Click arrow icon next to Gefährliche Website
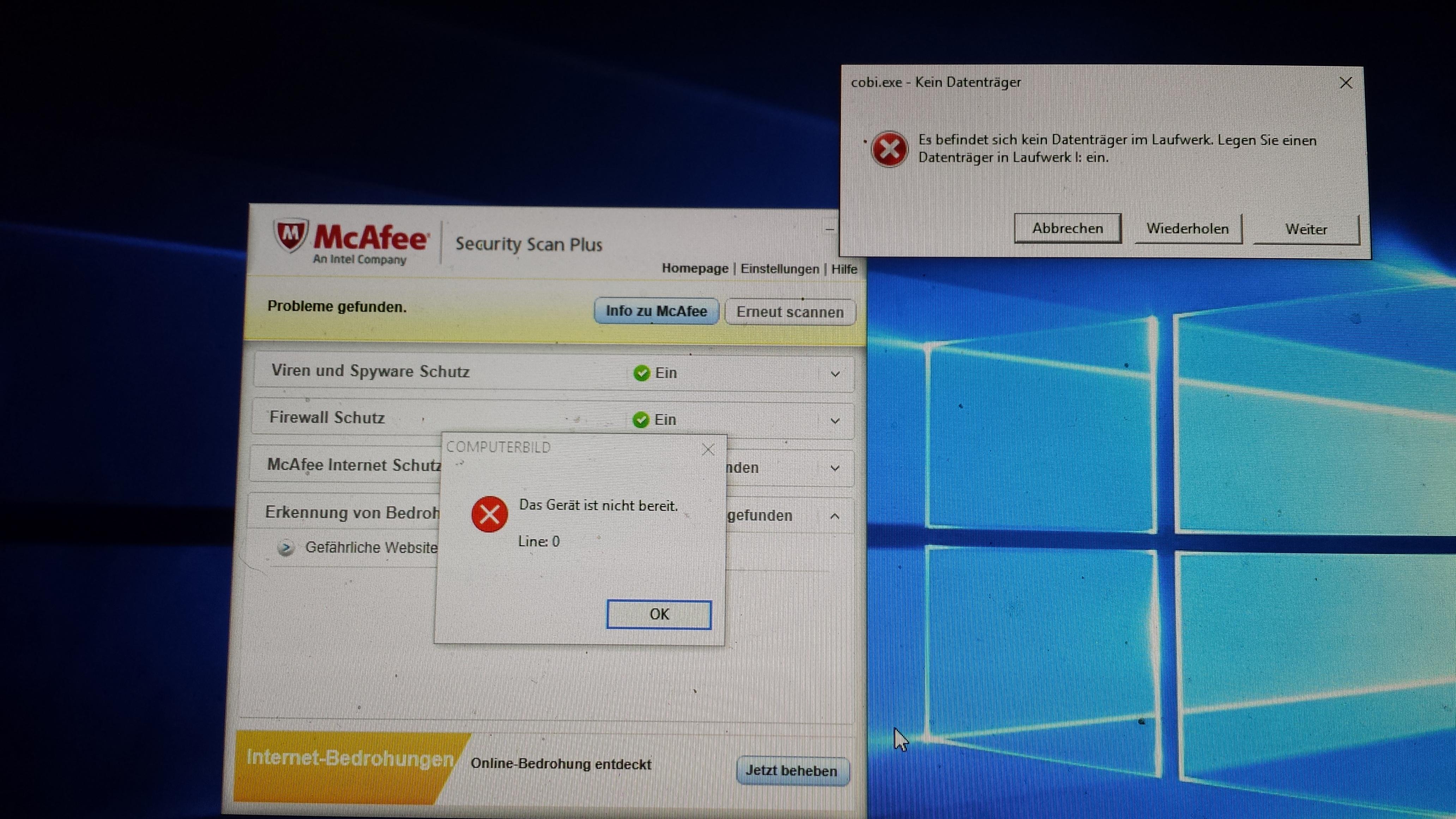 point(286,548)
